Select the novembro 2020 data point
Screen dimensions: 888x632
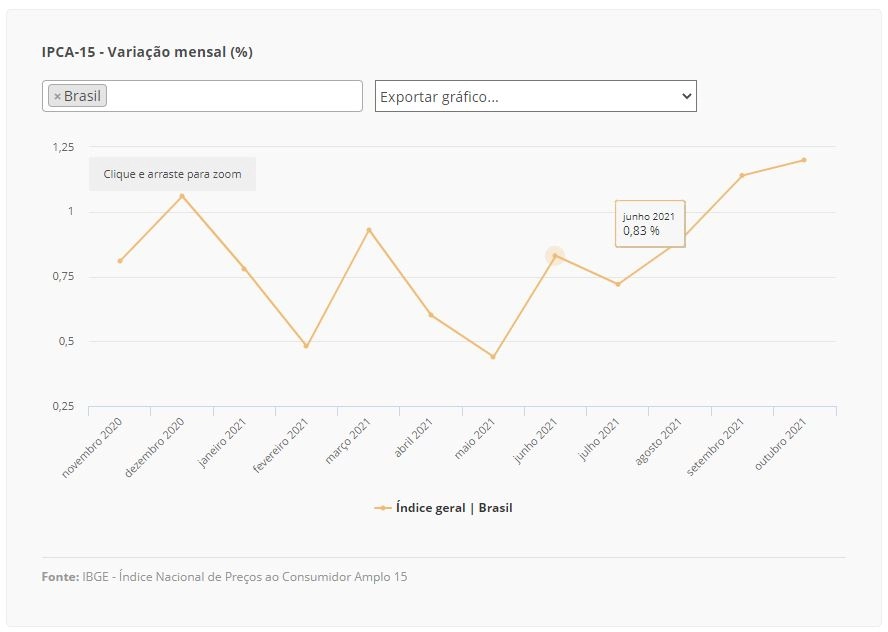(x=120, y=261)
